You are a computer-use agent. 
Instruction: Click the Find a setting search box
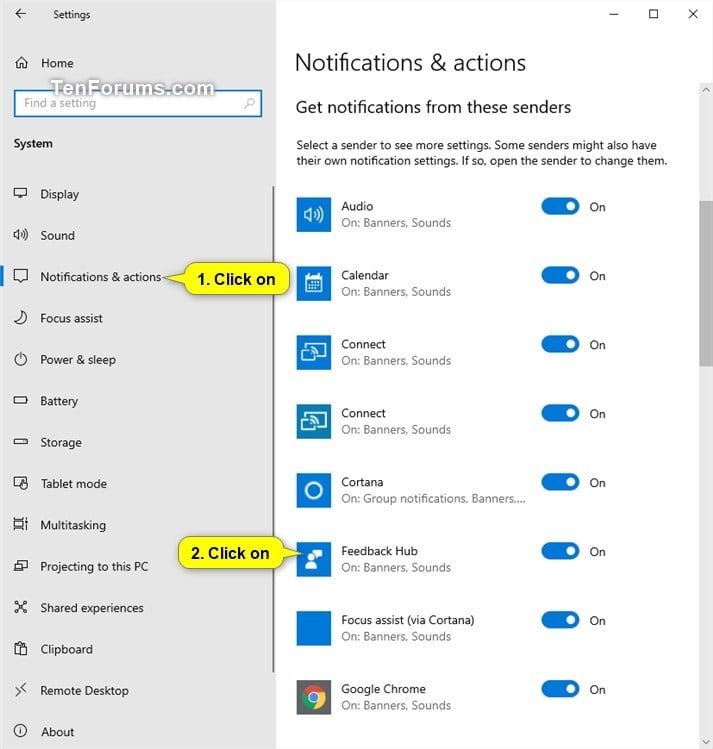138,103
